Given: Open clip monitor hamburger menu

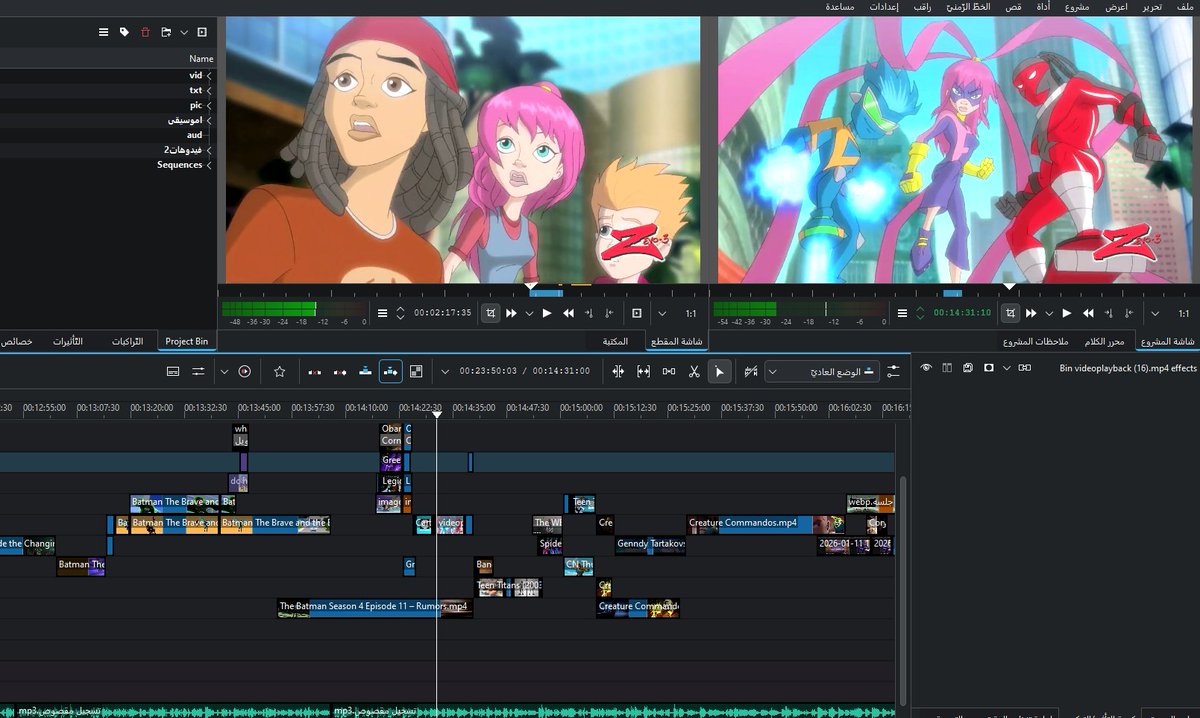Looking at the screenshot, I should (382, 313).
